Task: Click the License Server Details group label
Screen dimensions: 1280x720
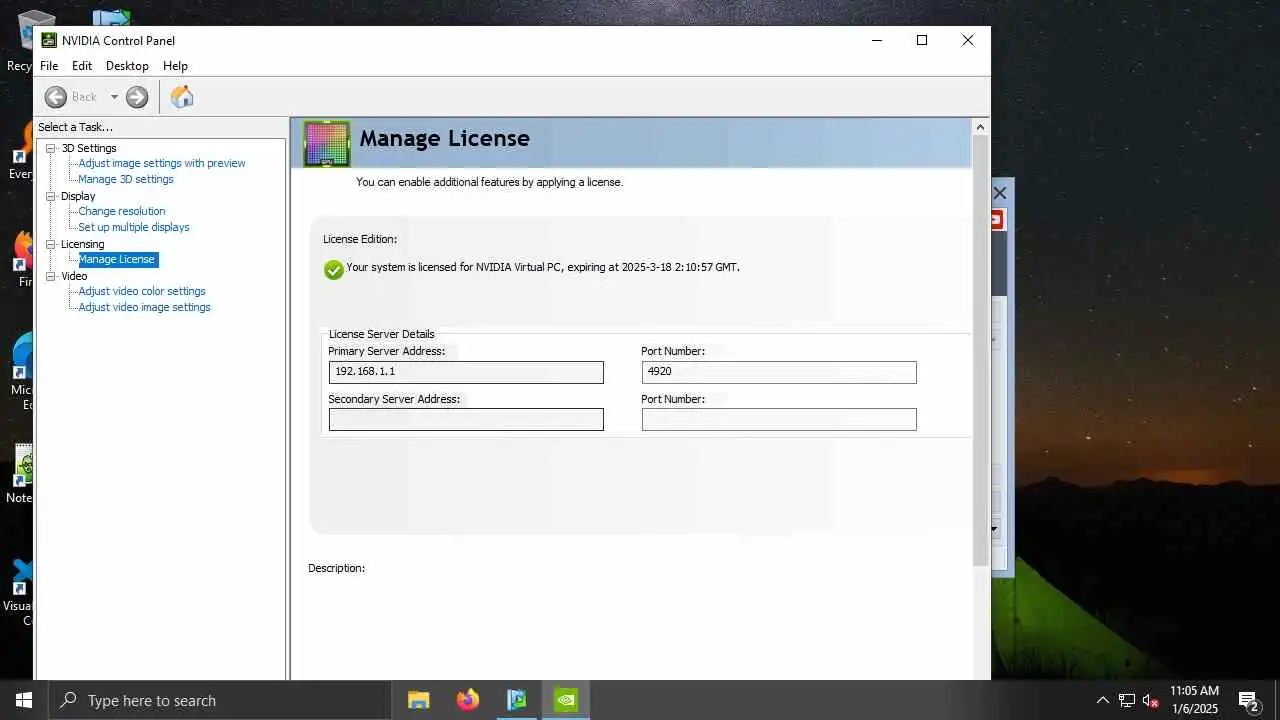Action: coord(382,334)
